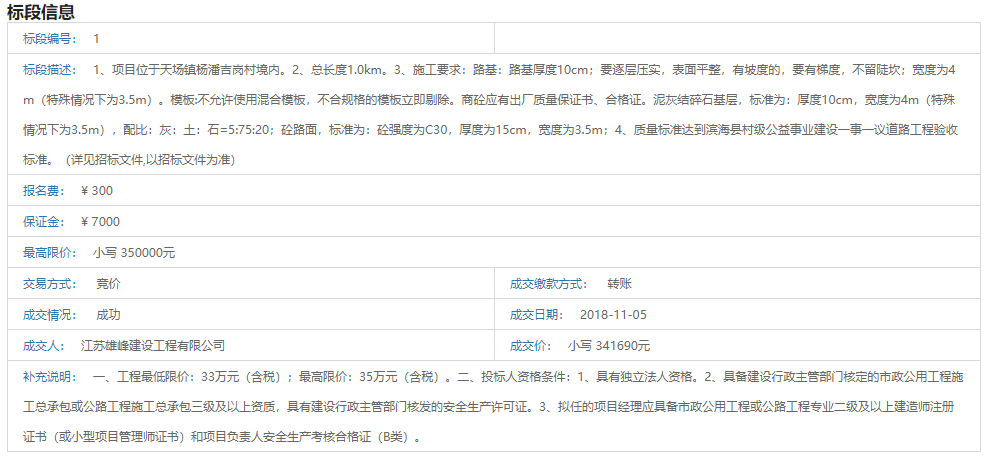Select the 补充说明 label
The width and height of the screenshot is (988, 460).
pyautogui.click(x=49, y=377)
